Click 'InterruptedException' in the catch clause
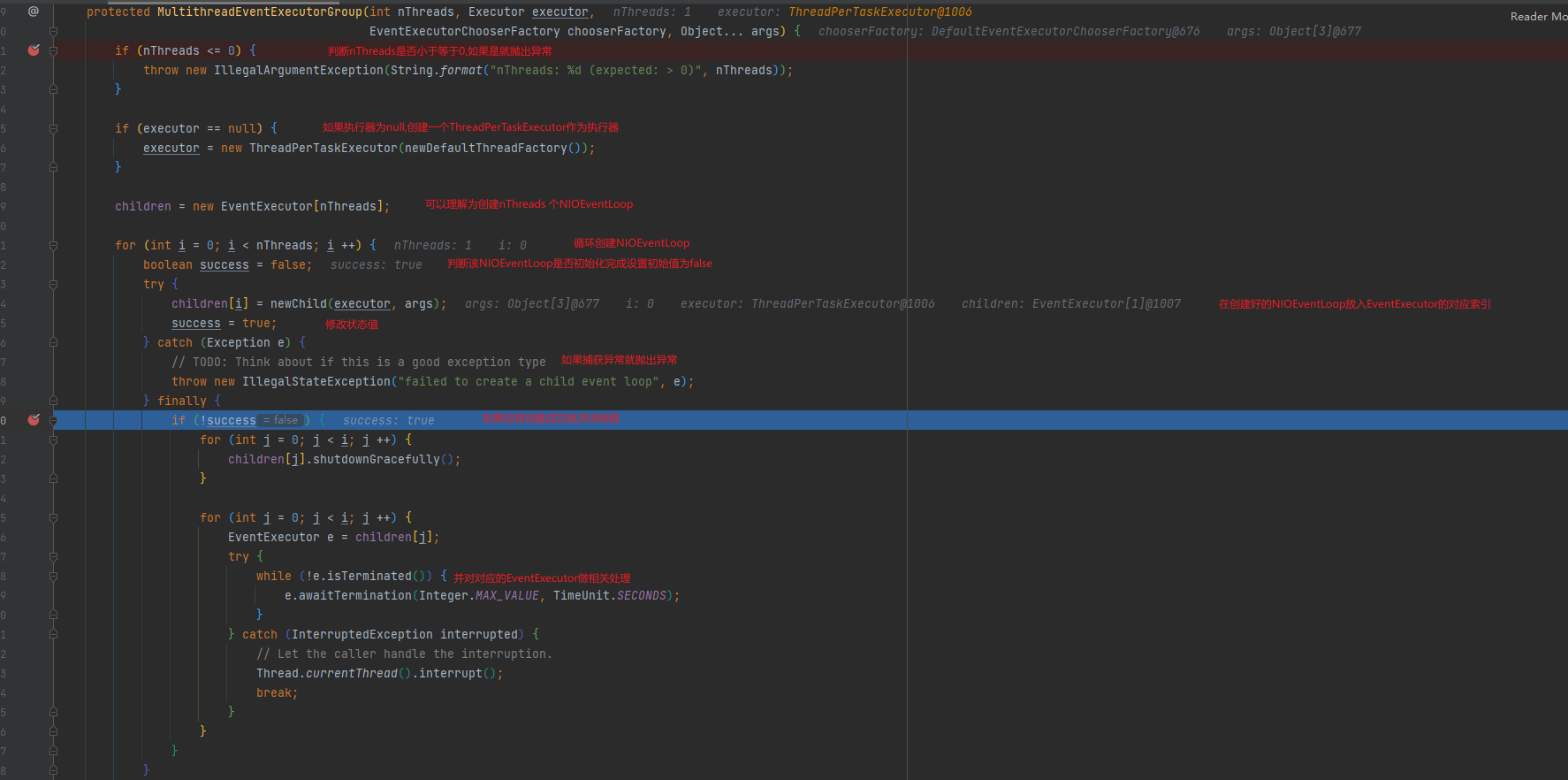1568x780 pixels. [x=362, y=634]
